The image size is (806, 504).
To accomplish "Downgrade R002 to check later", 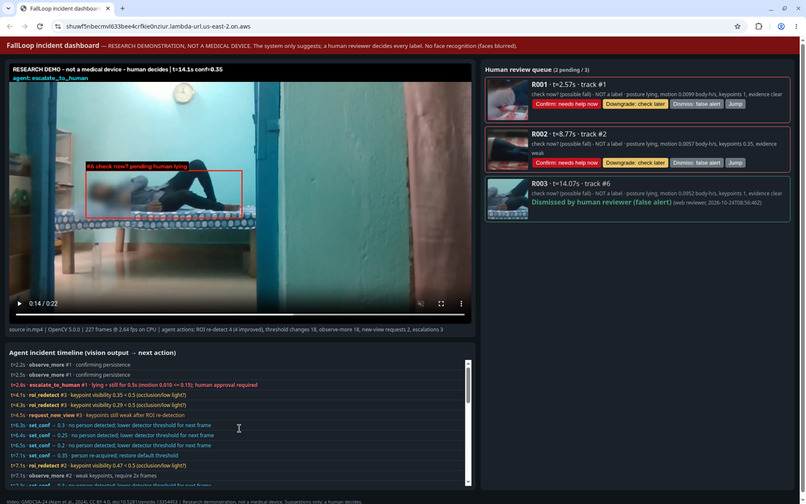I will (635, 163).
